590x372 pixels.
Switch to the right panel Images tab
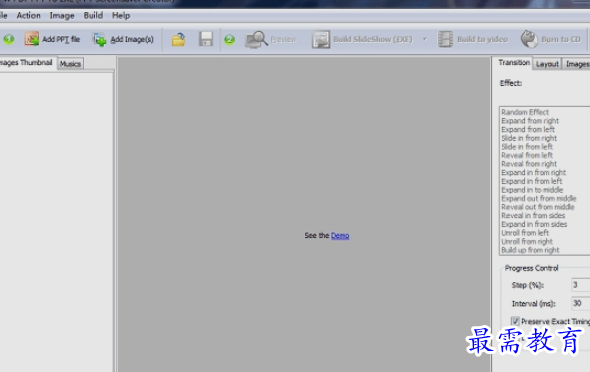(x=576, y=64)
